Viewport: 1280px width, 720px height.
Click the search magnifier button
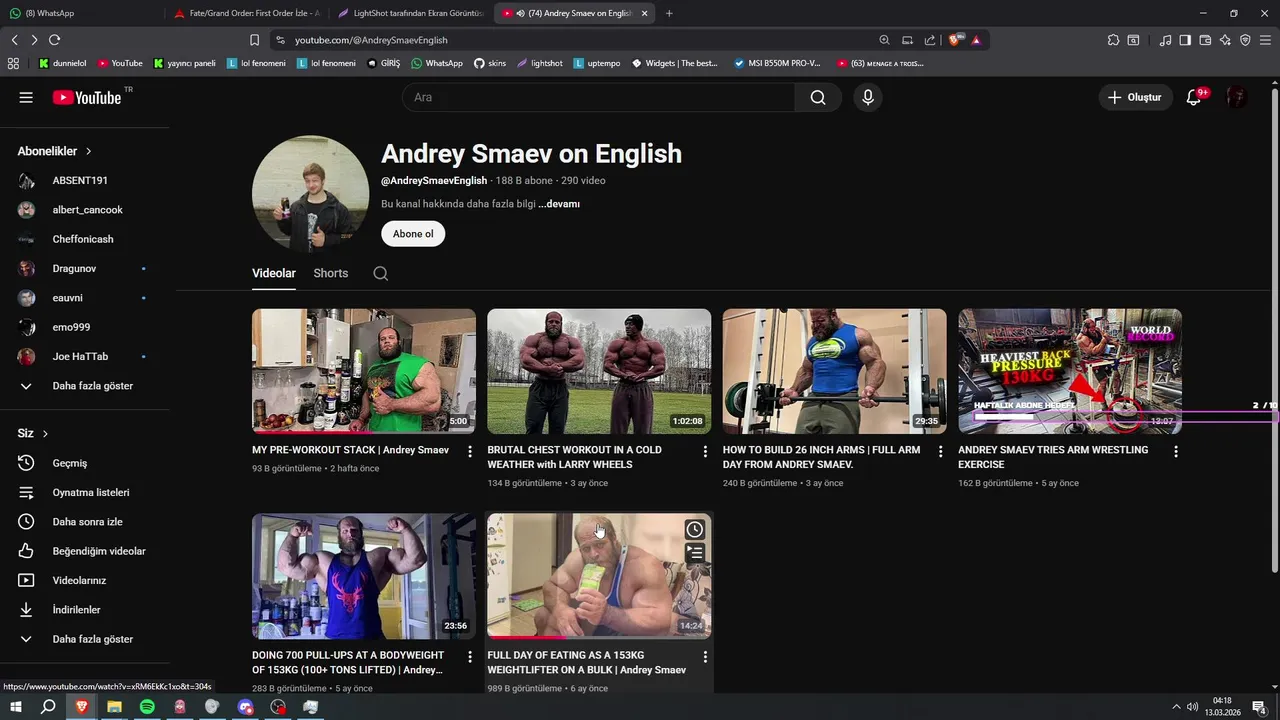[x=818, y=97]
